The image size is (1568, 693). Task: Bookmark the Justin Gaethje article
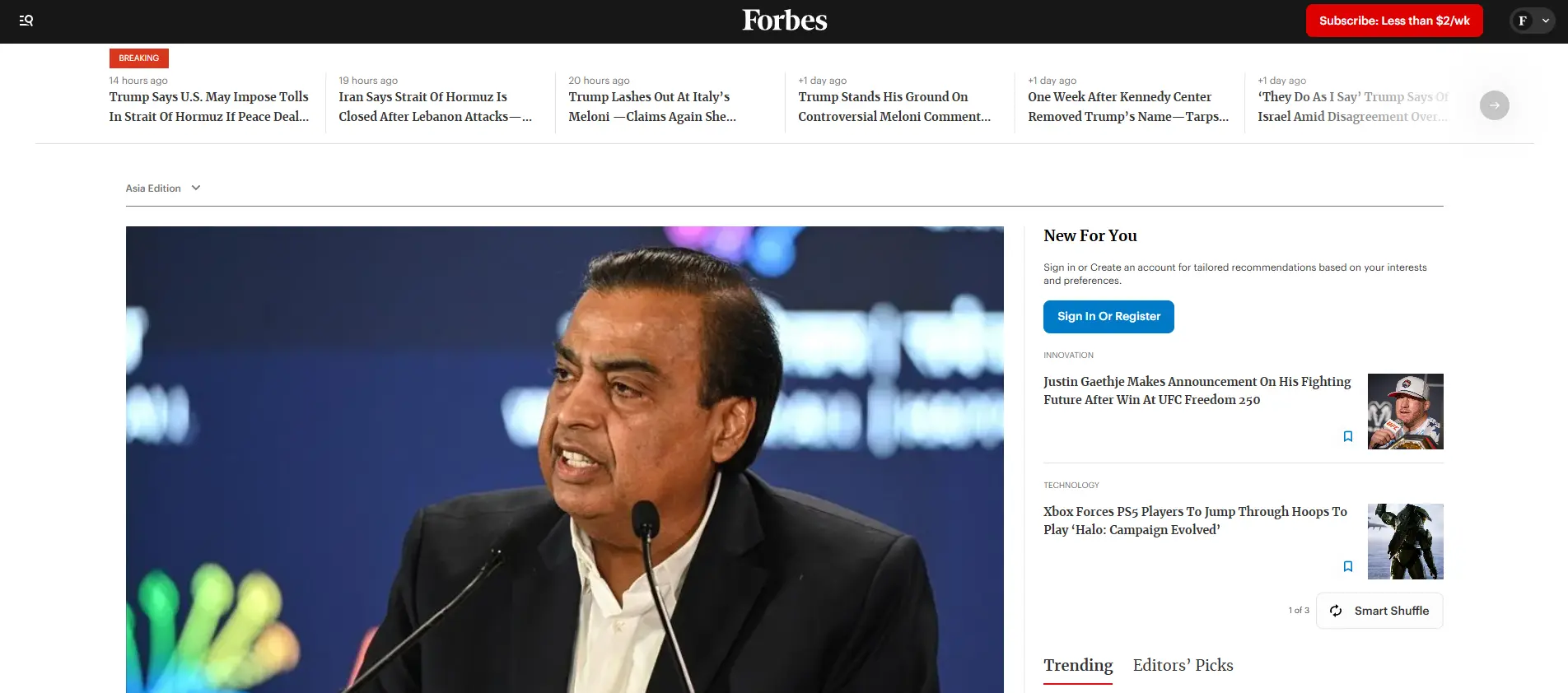(x=1348, y=436)
